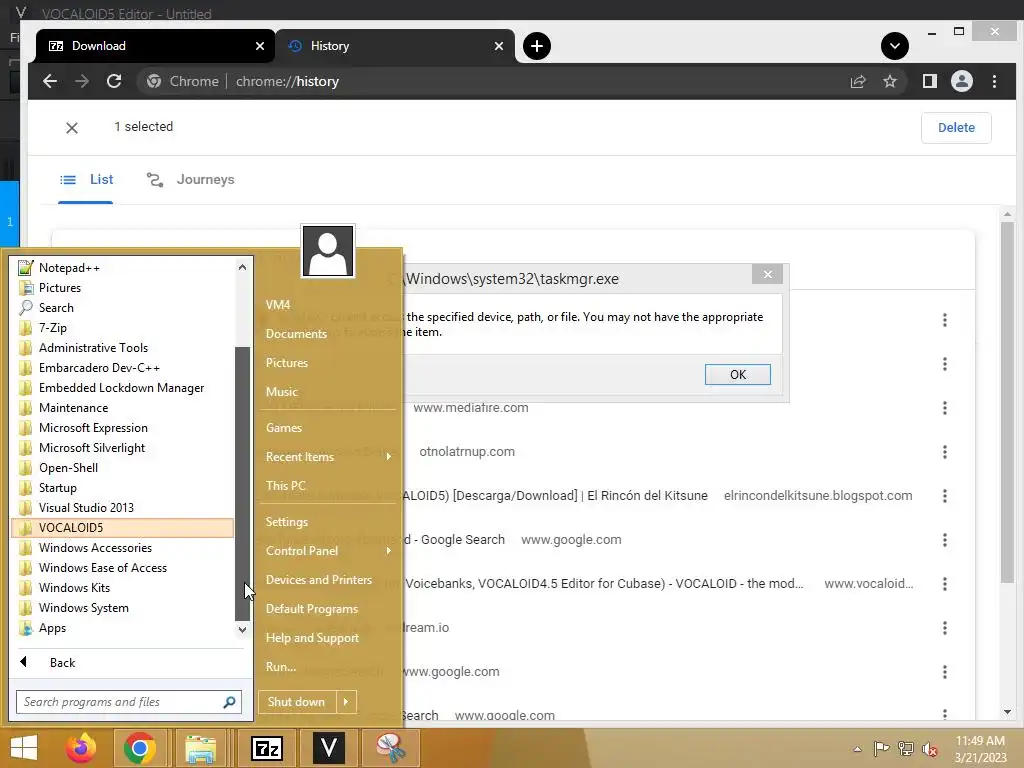Open Games from the start menu
Screen dimensions: 1024x768
[327, 428]
